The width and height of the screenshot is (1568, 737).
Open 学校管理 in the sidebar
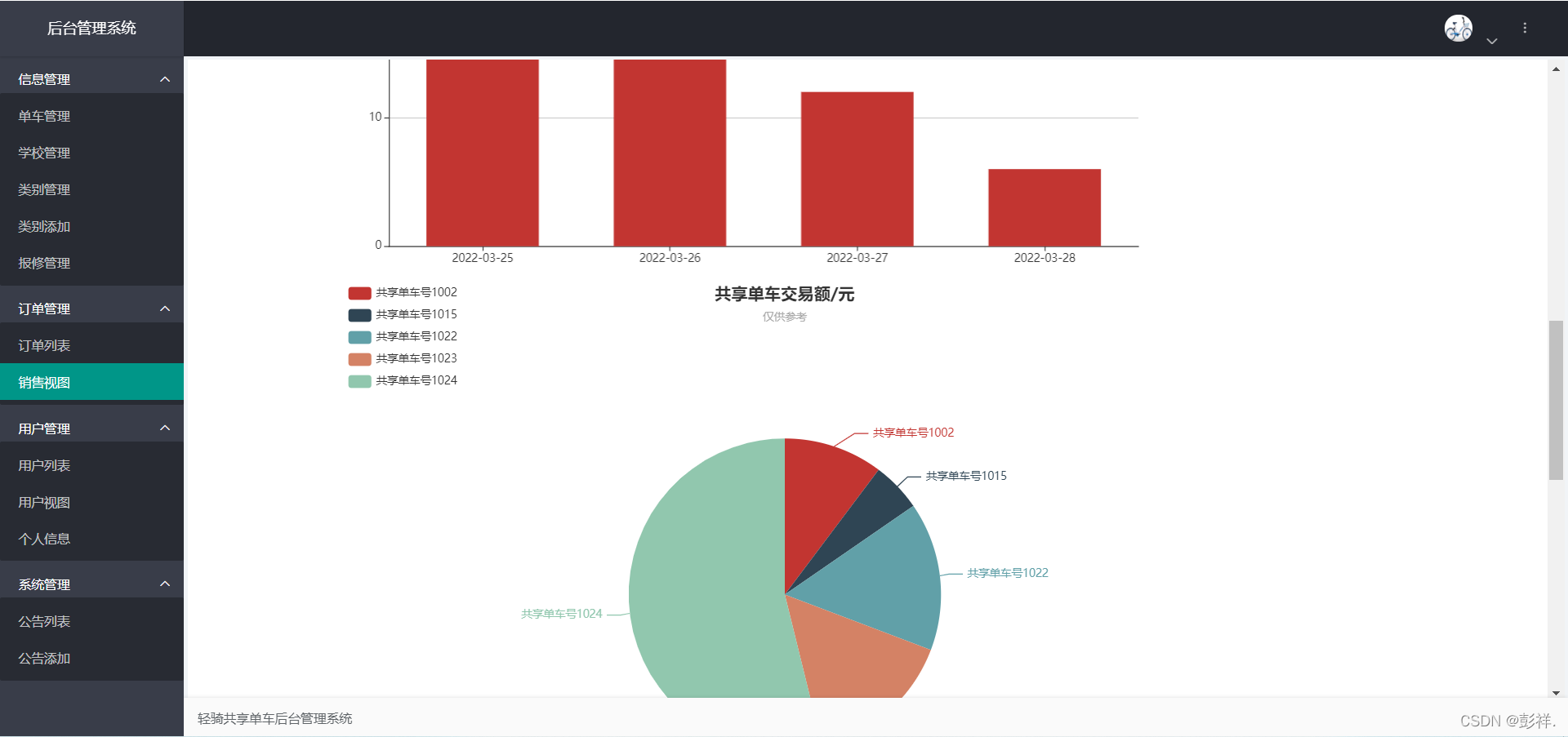pos(91,153)
